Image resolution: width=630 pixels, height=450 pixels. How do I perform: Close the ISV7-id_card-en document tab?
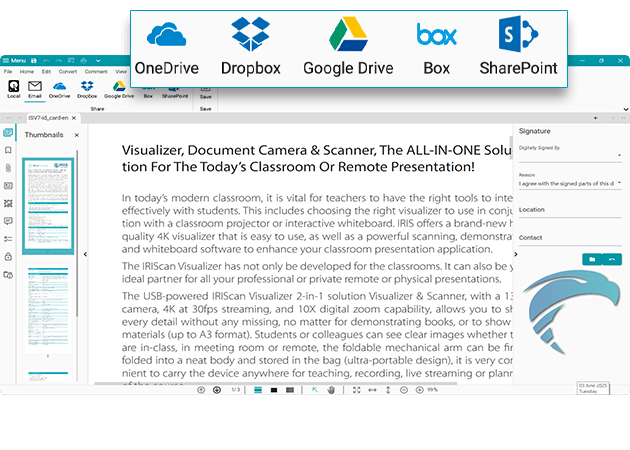click(74, 118)
